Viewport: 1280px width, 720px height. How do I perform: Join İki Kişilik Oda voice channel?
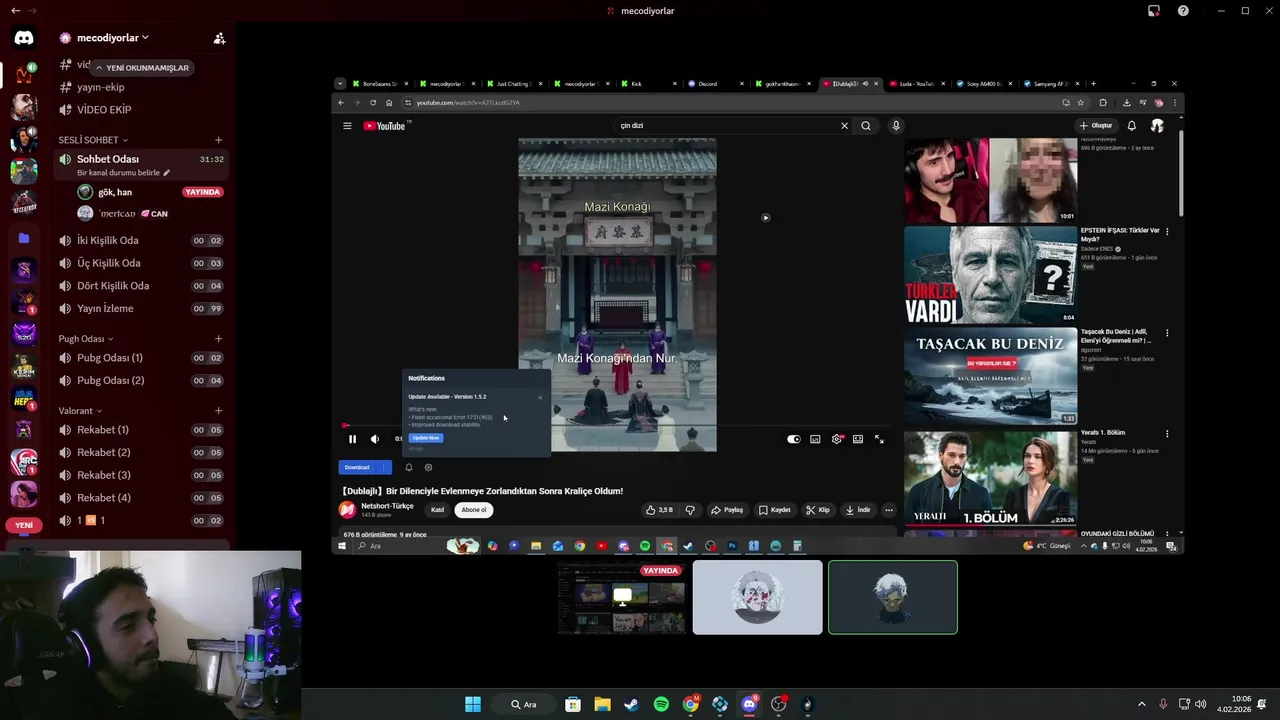pos(141,240)
